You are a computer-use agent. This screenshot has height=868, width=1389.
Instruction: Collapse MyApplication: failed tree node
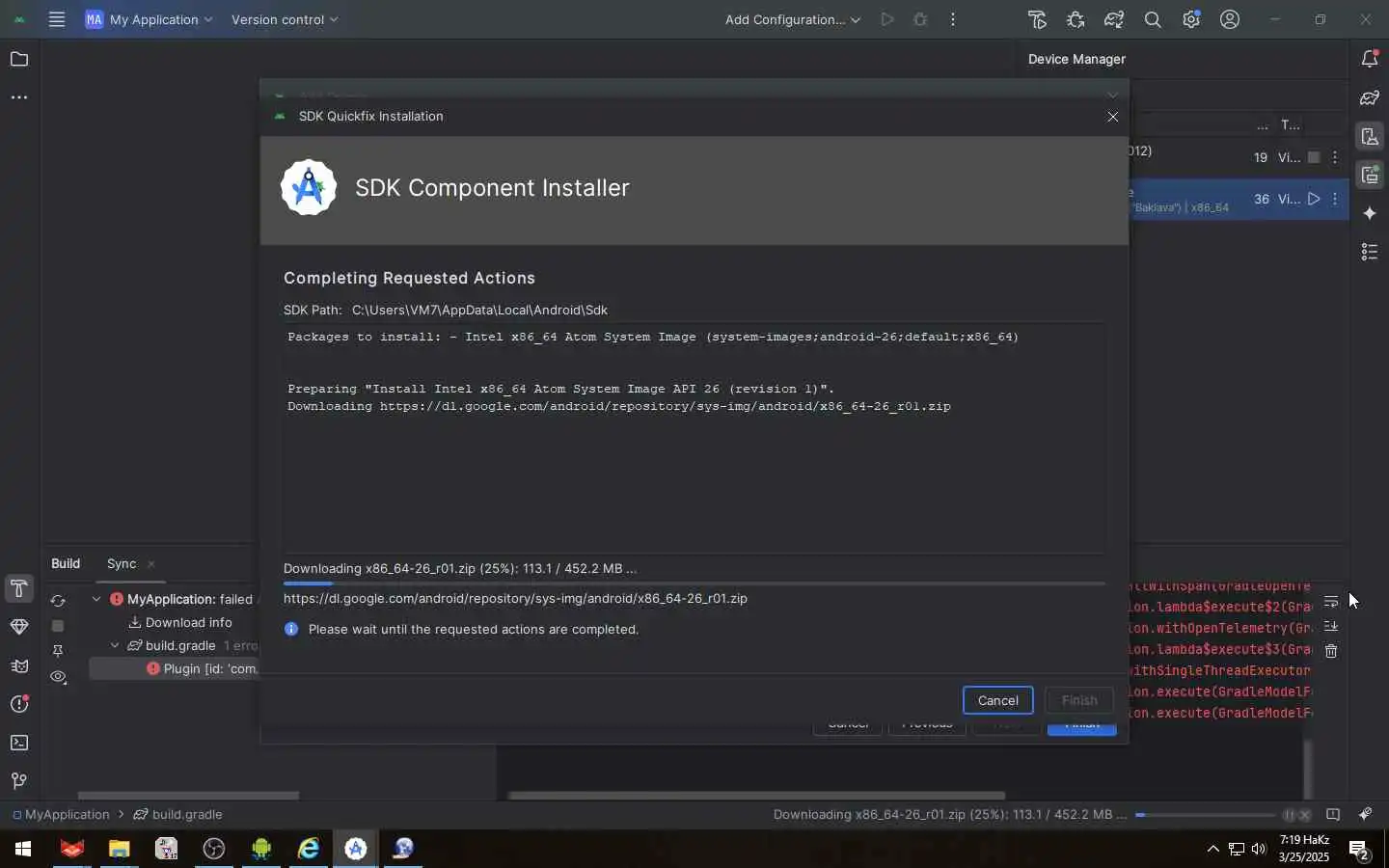pos(96,599)
